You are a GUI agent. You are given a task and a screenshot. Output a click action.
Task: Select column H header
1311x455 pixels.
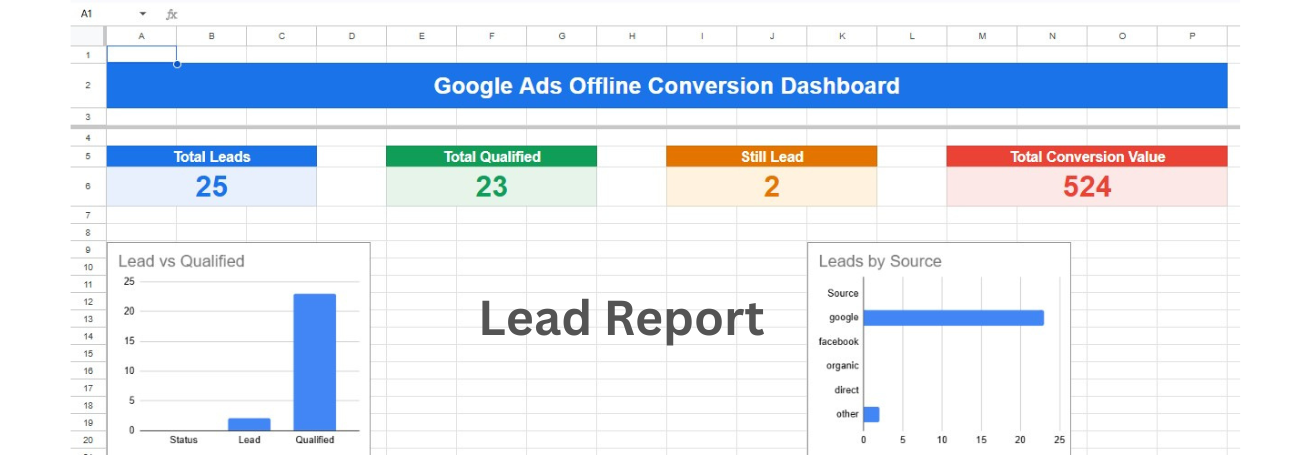pos(631,36)
